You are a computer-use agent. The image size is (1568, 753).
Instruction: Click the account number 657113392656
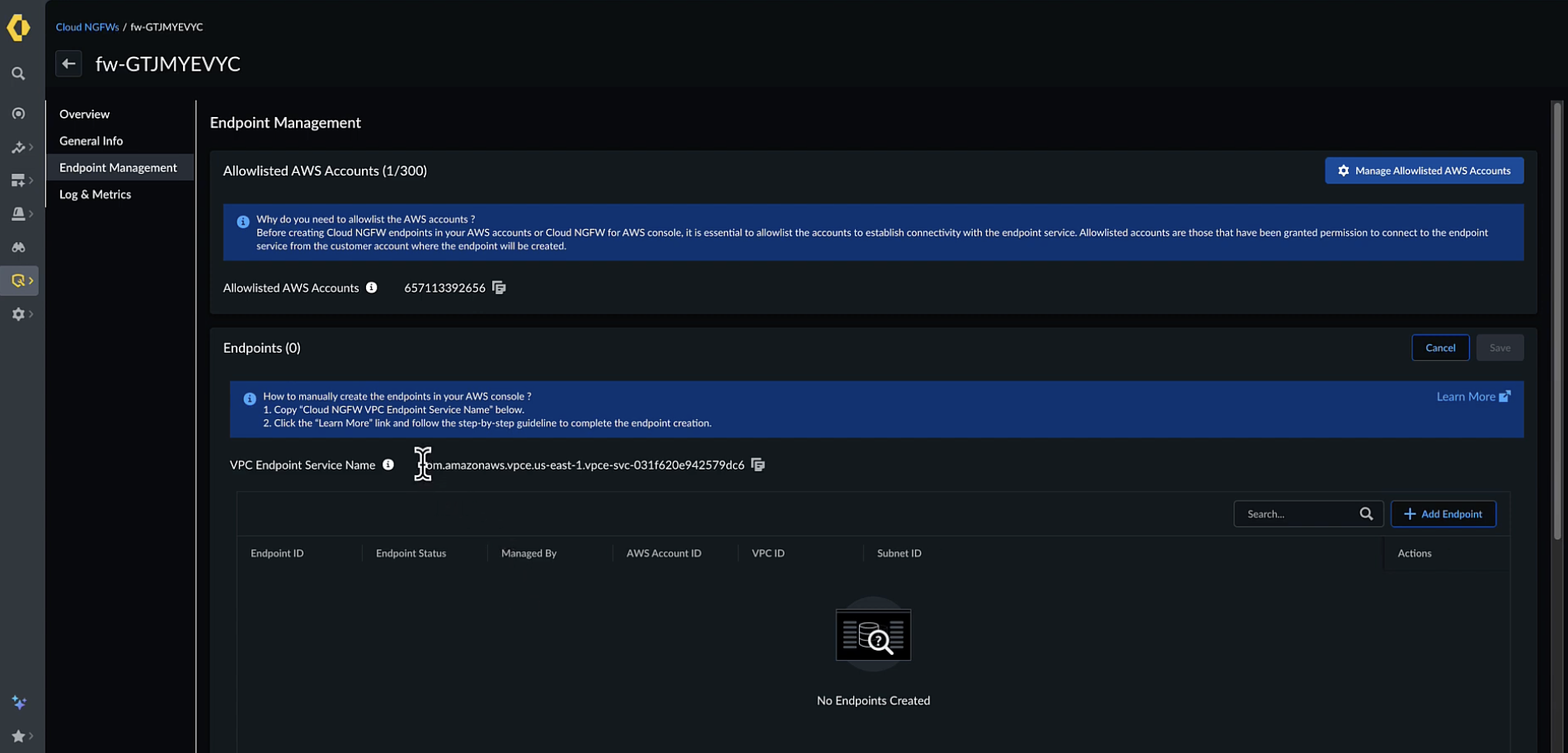tap(444, 288)
